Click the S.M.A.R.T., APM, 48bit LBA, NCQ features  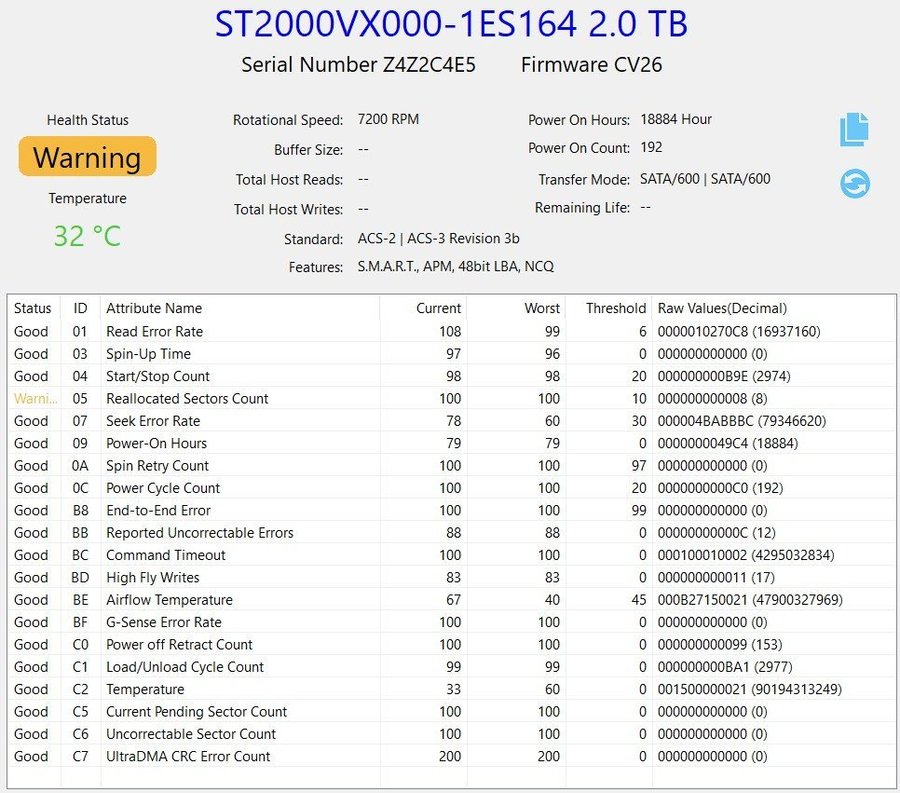click(456, 267)
